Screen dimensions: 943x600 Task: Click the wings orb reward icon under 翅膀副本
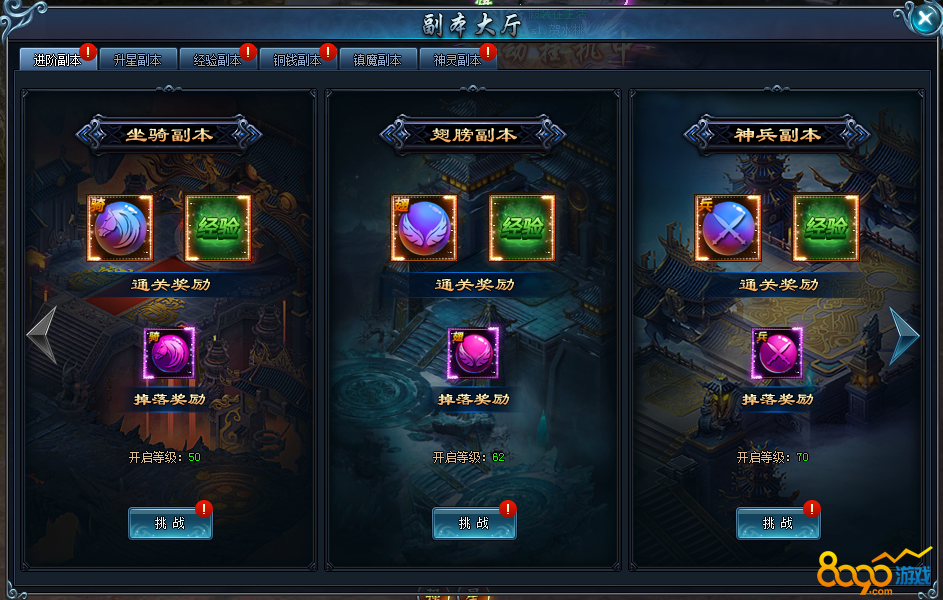pos(424,228)
